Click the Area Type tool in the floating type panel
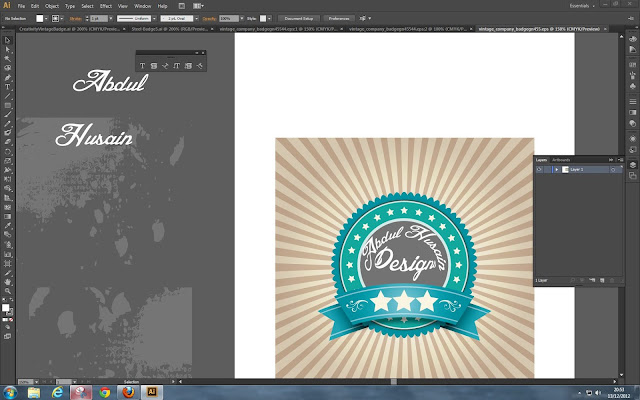The width and height of the screenshot is (640, 400). tap(154, 66)
